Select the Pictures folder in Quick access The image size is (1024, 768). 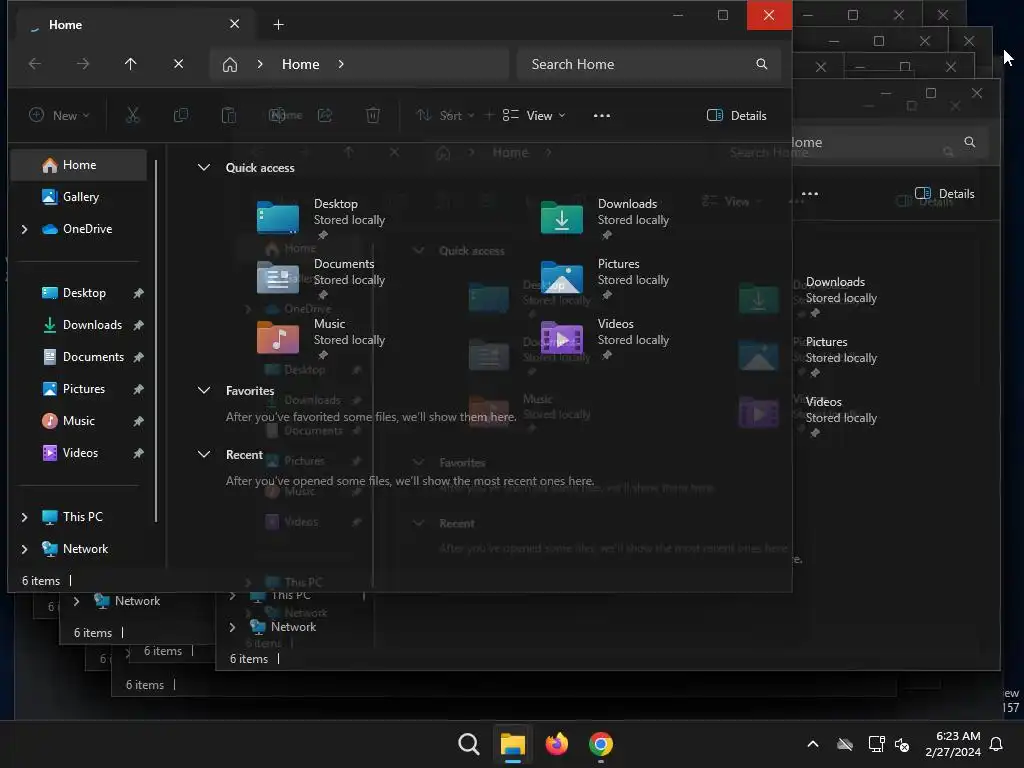(x=605, y=278)
